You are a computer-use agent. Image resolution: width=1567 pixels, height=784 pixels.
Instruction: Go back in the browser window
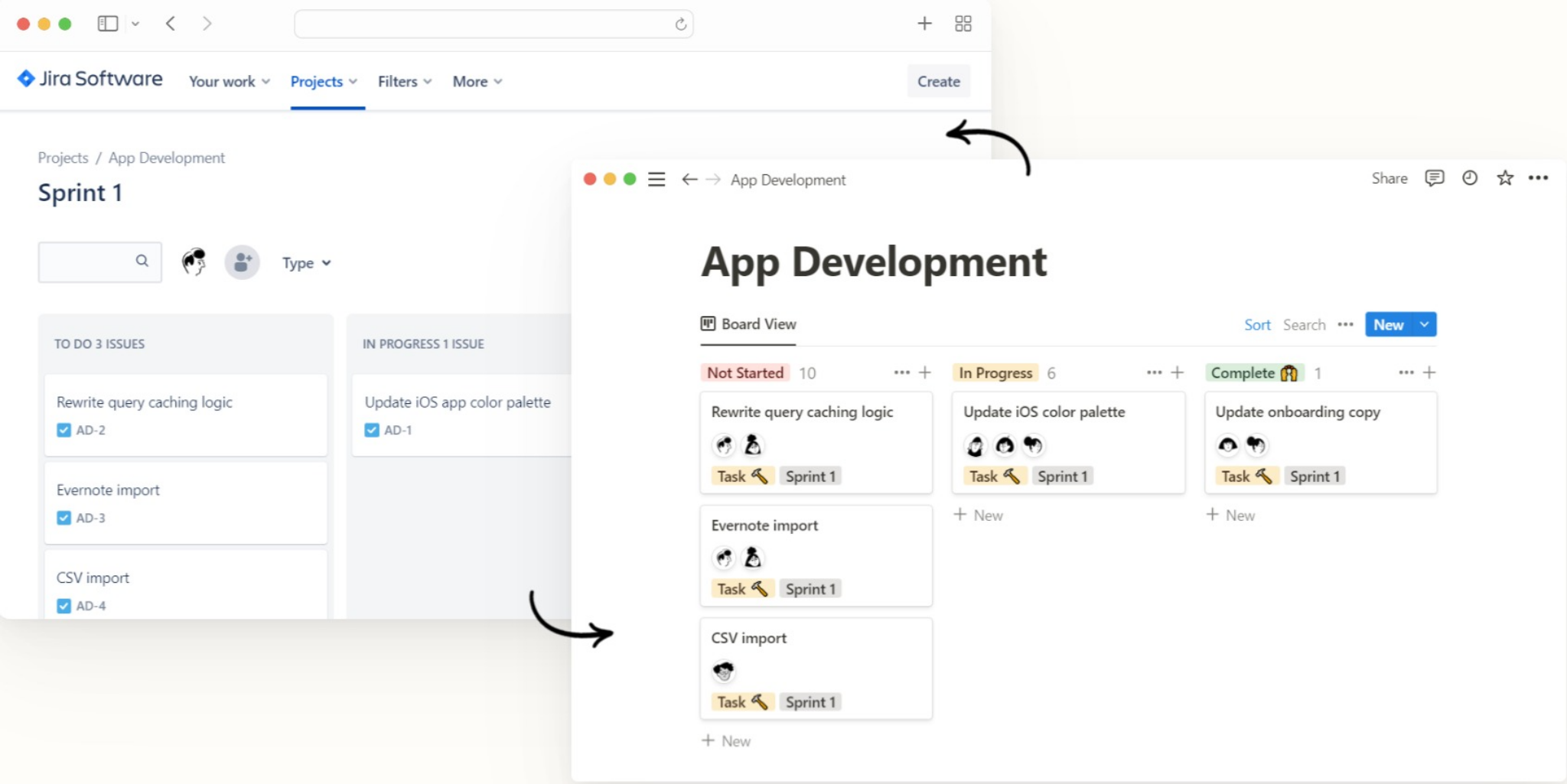click(x=171, y=24)
